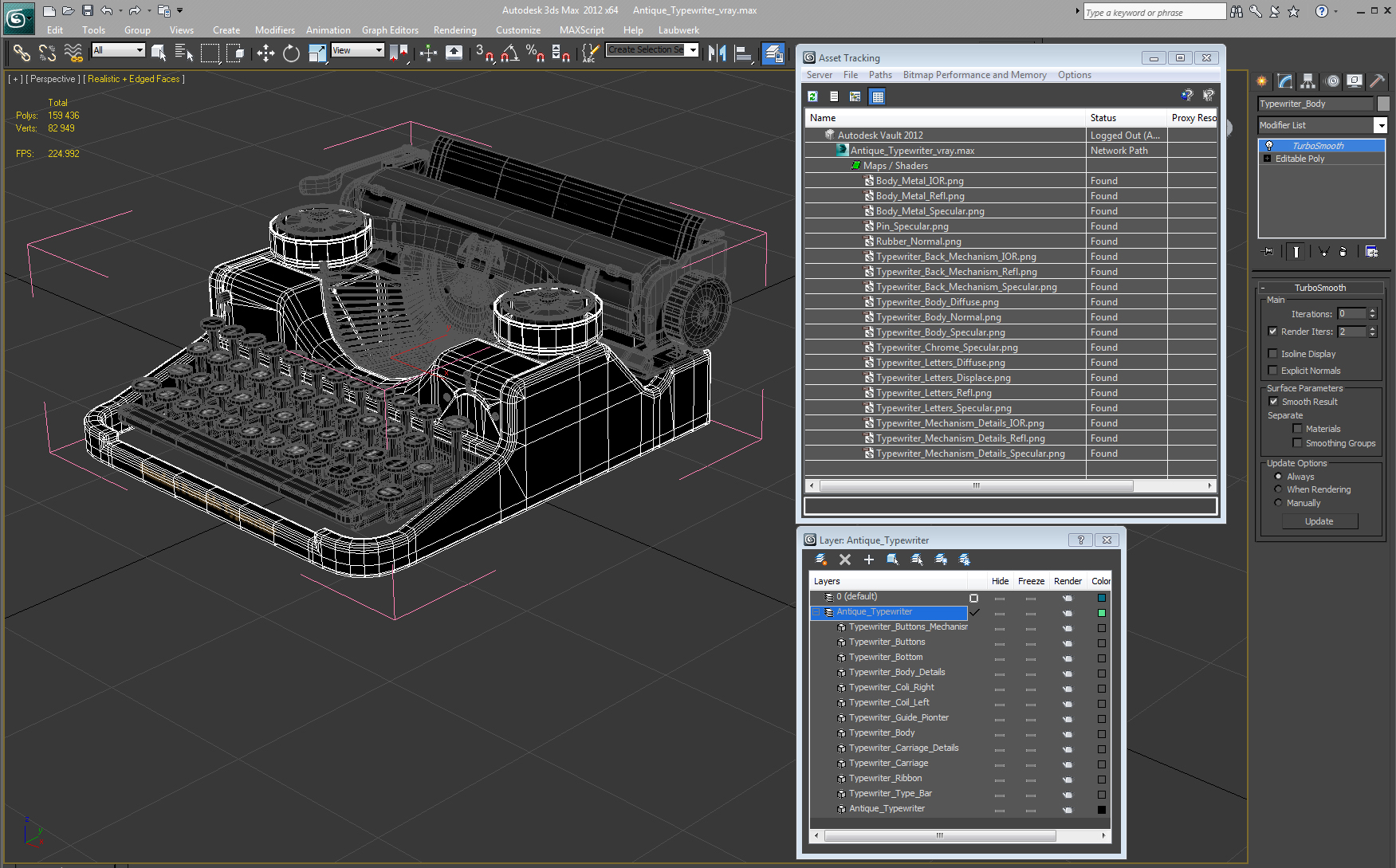This screenshot has height=868, width=1396.
Task: Open the Utilities command panel tab
Action: click(x=1377, y=81)
